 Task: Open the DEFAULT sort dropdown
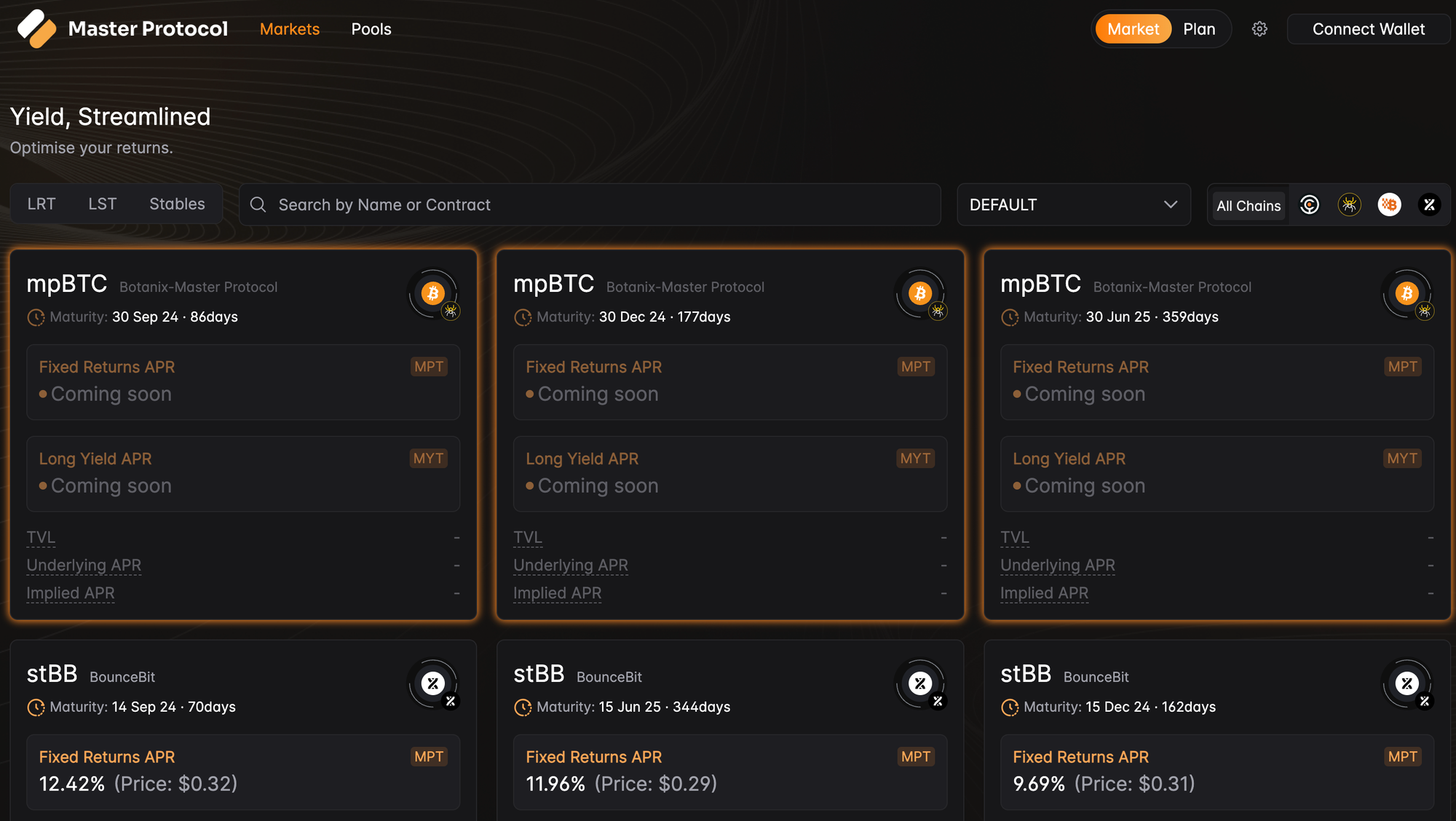1074,205
